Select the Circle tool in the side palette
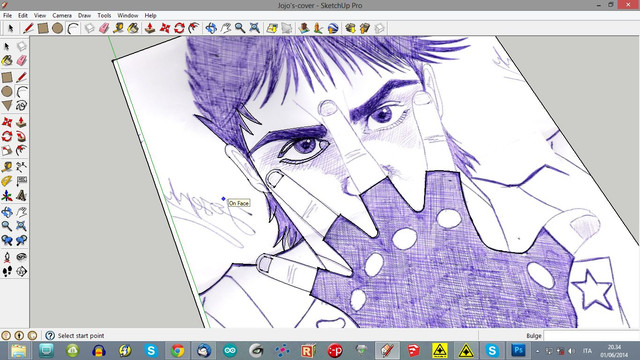 pyautogui.click(x=7, y=91)
